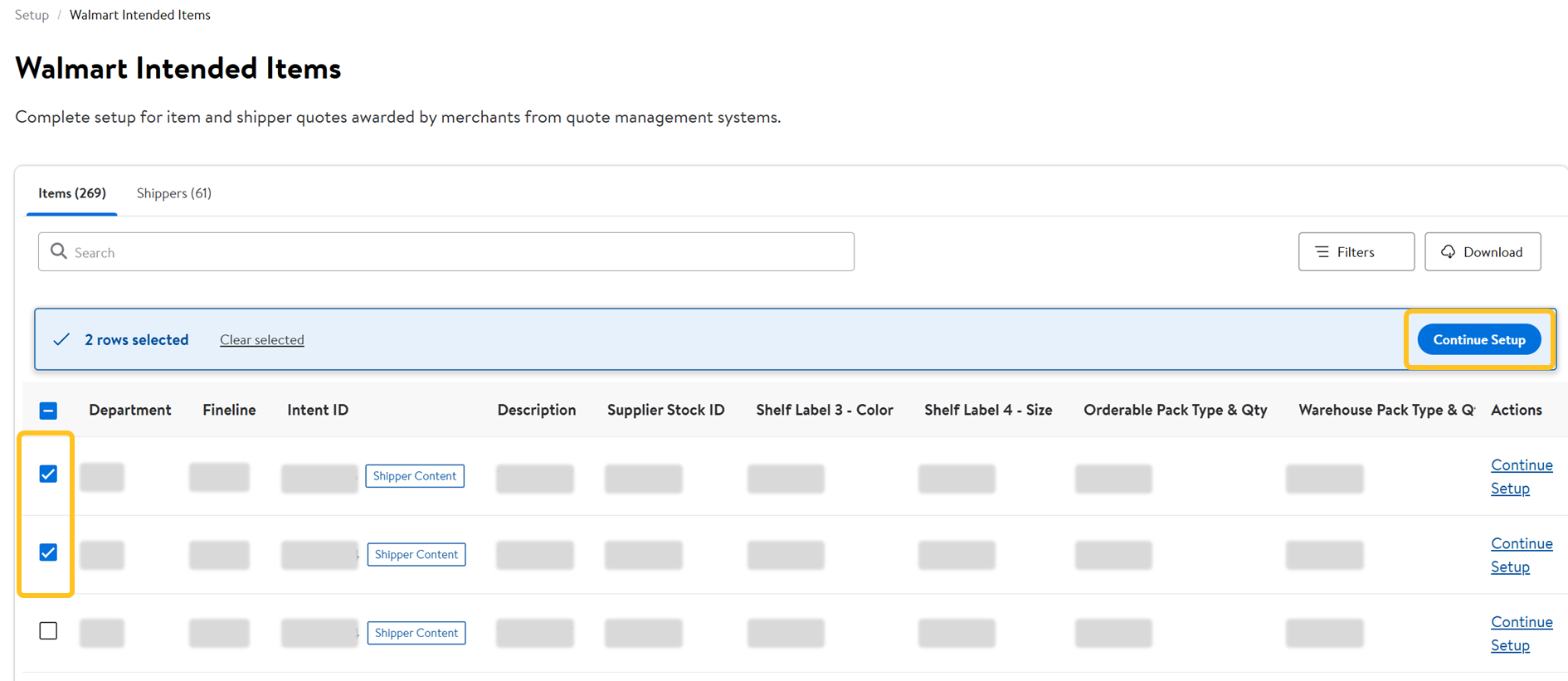Uncheck the first row checkbox
Viewport: 1568px width, 681px height.
pos(48,474)
